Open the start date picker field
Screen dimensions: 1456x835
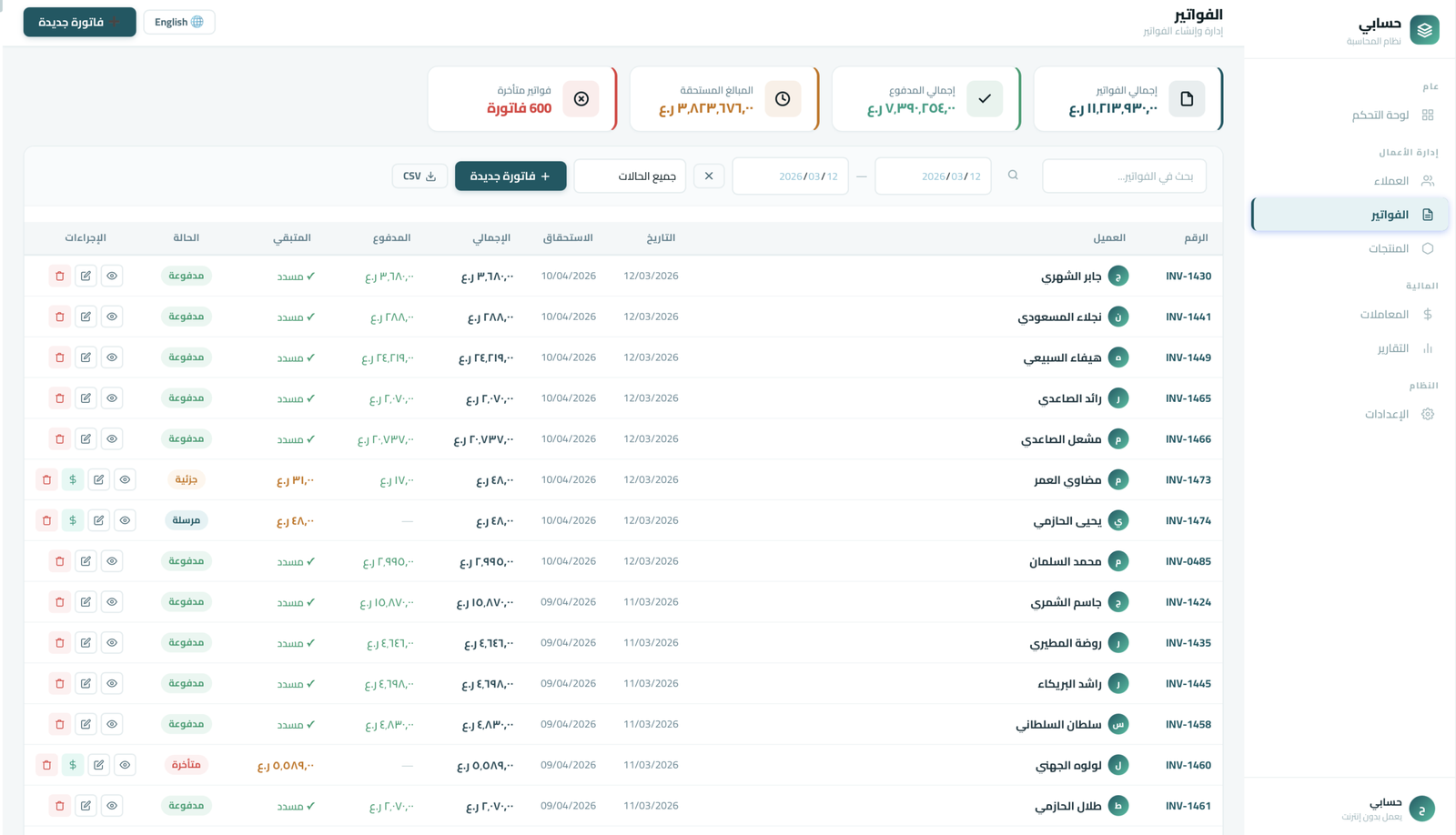click(933, 176)
